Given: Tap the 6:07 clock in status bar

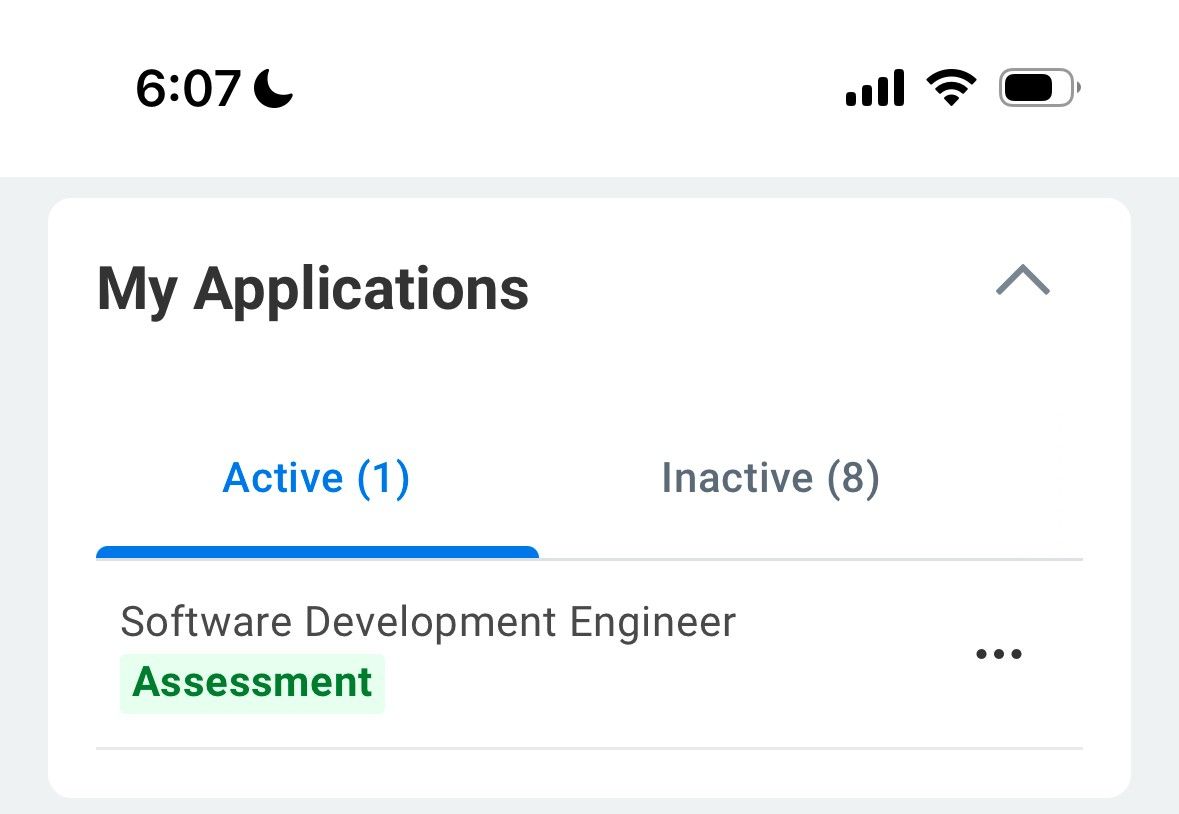Looking at the screenshot, I should [188, 89].
